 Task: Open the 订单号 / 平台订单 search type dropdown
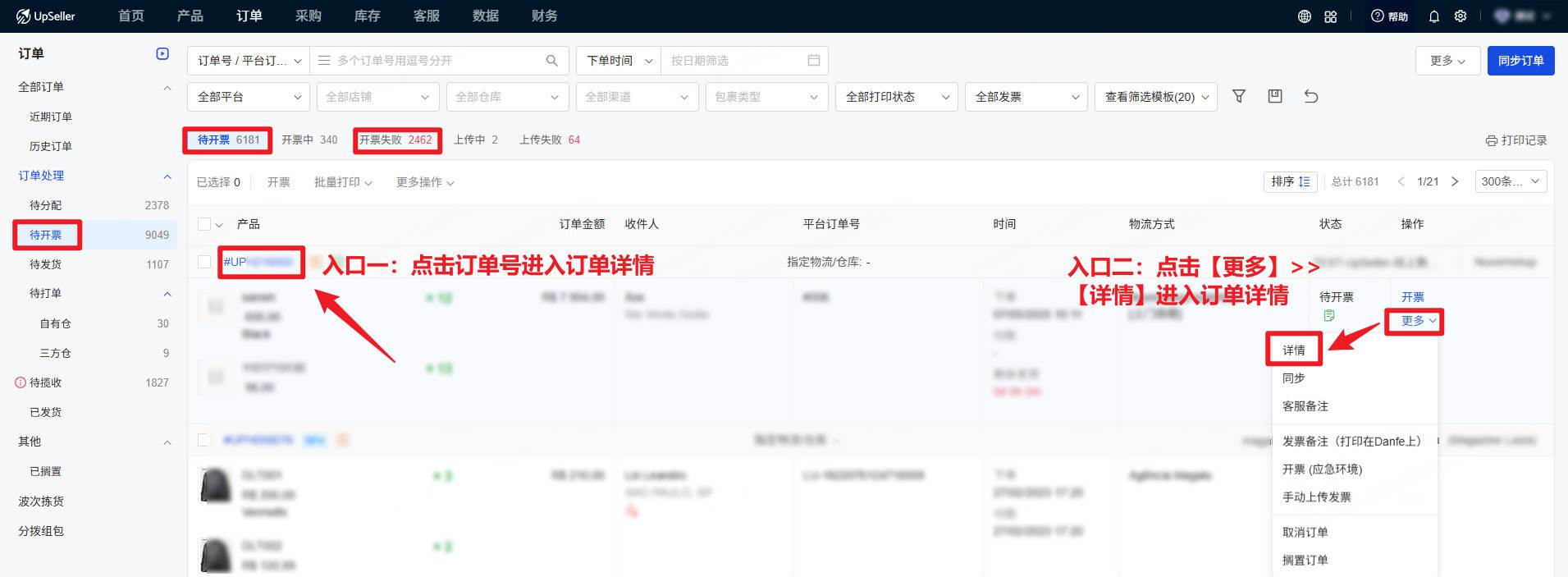click(x=249, y=61)
